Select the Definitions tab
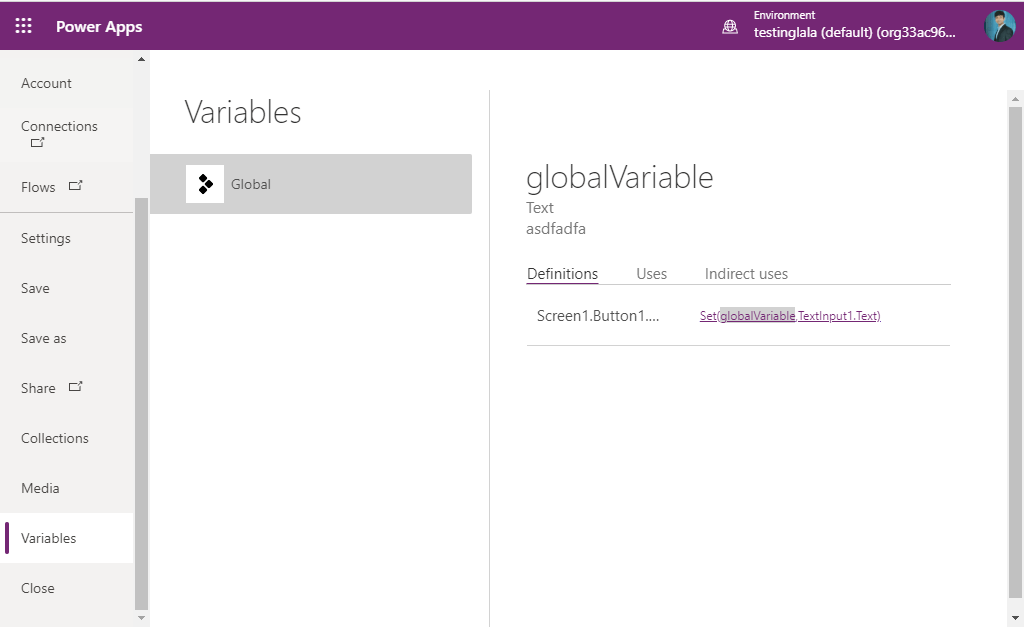1024x627 pixels. point(562,272)
